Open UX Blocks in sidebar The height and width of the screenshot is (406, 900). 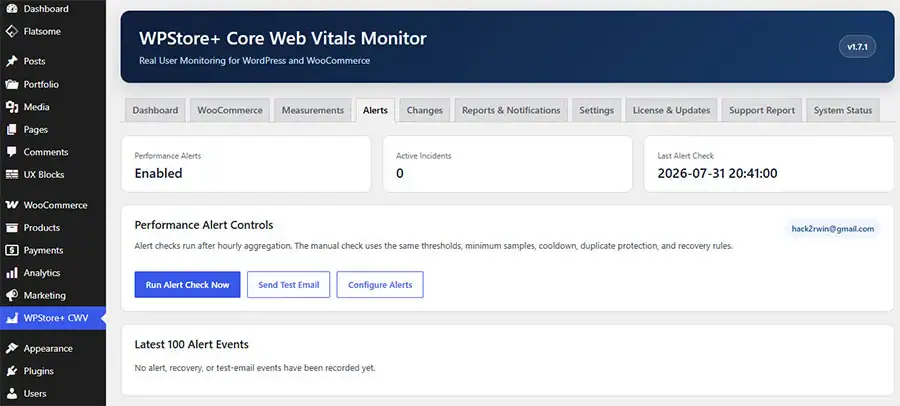point(53,175)
